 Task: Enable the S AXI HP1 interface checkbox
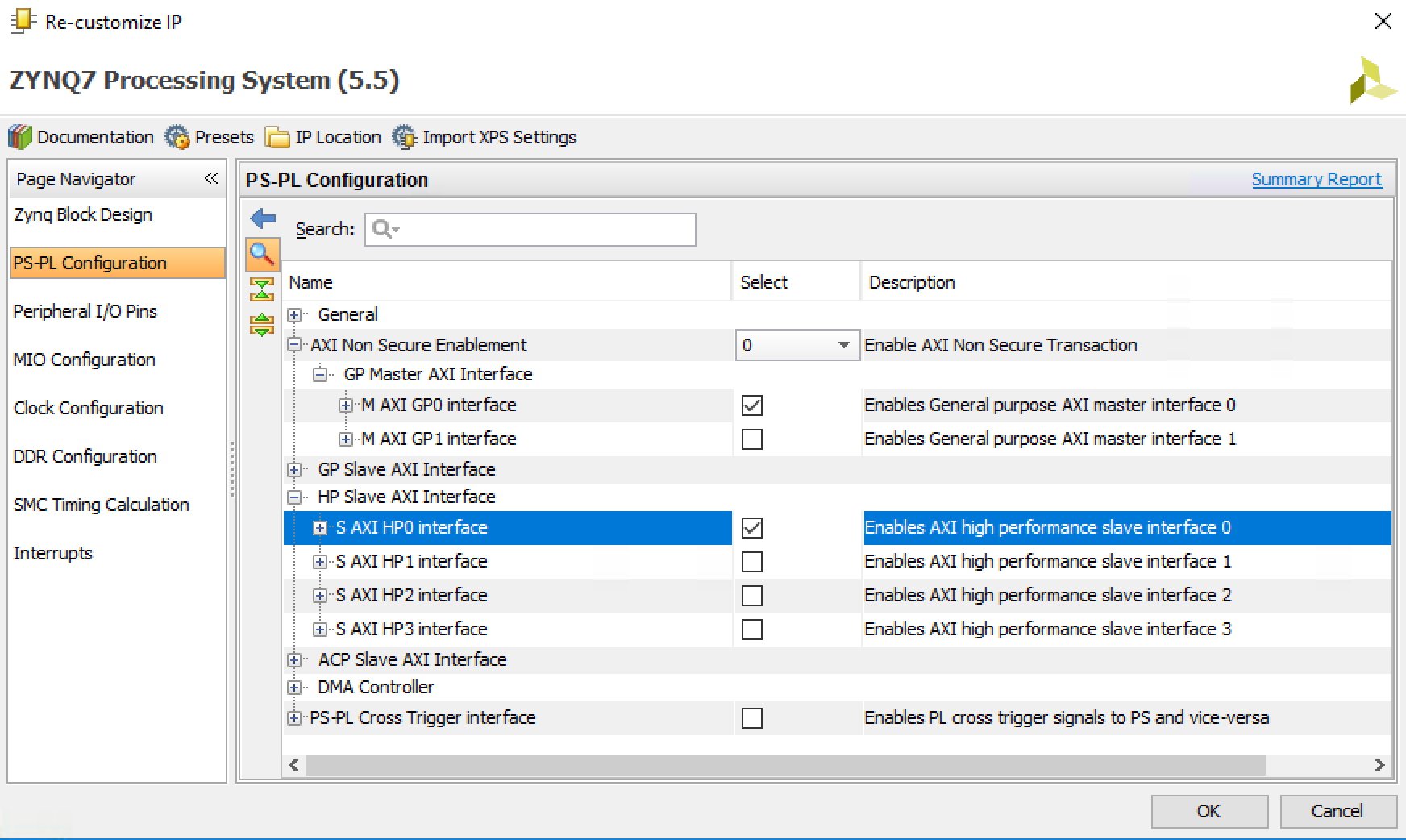click(x=752, y=562)
